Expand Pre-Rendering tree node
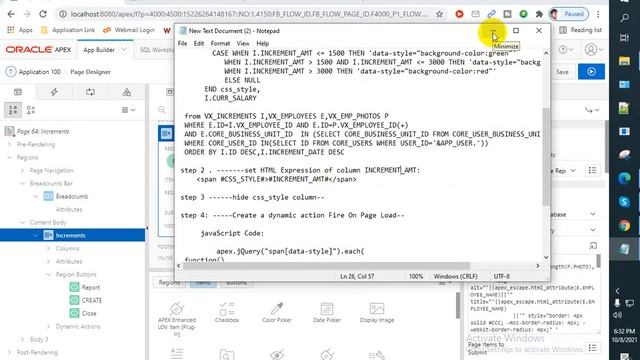 tap(10, 144)
